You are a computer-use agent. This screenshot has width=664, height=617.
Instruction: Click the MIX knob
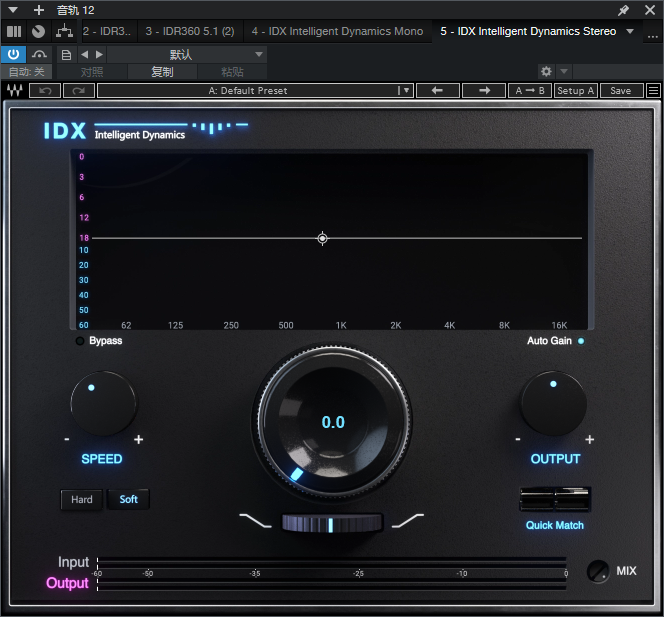click(598, 571)
